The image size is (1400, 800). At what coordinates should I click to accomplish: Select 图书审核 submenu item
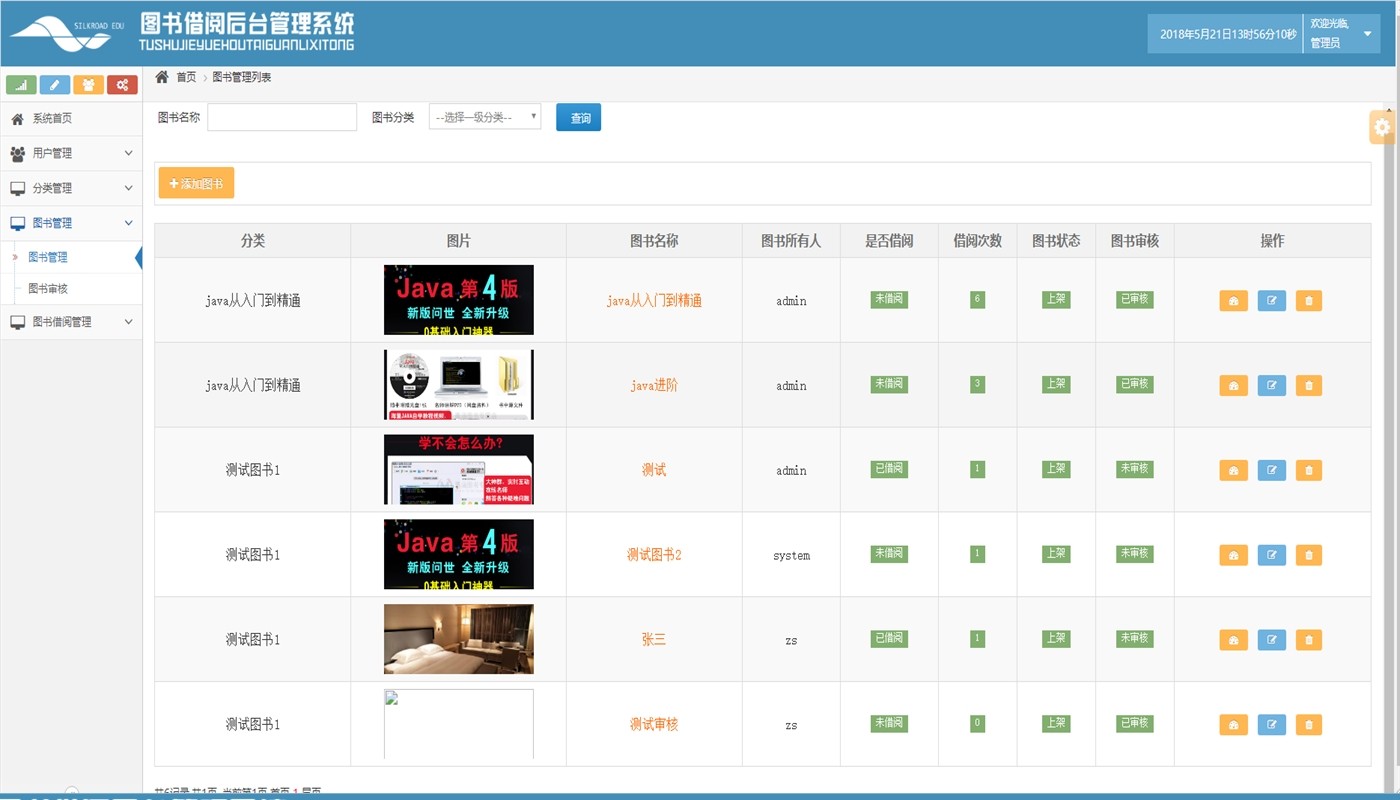(x=48, y=289)
